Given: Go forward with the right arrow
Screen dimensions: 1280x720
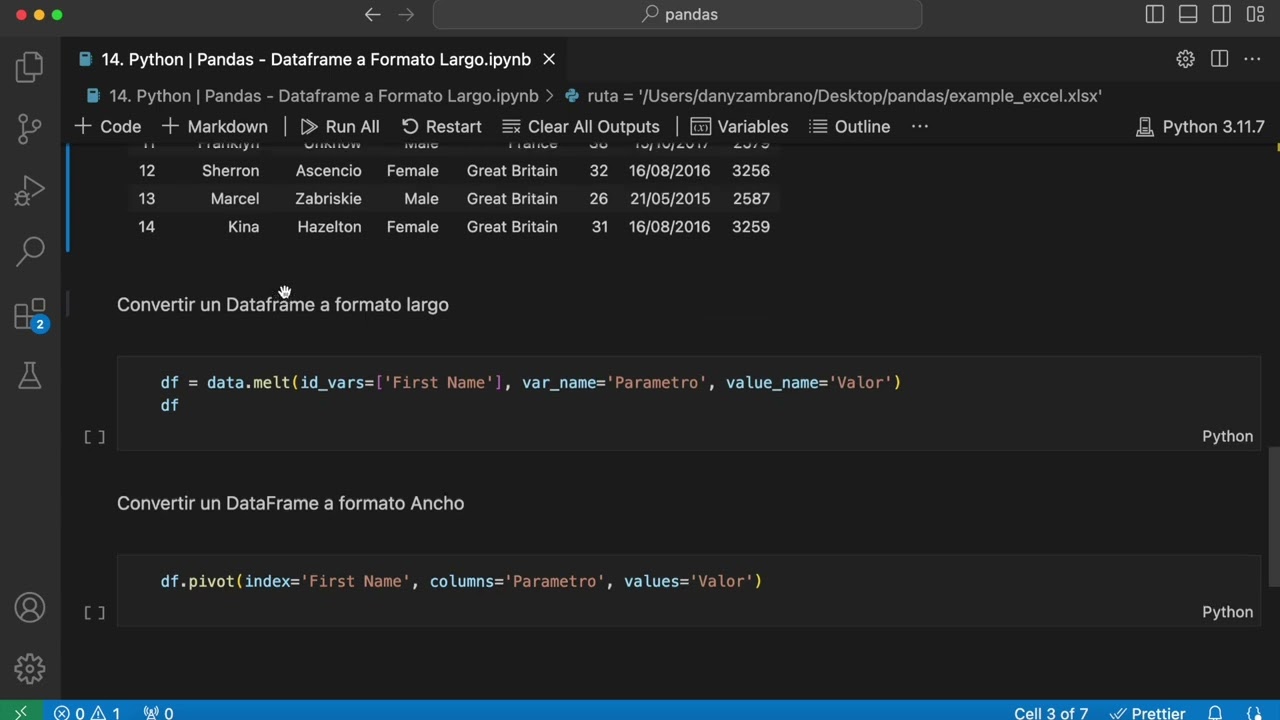Looking at the screenshot, I should [x=406, y=14].
